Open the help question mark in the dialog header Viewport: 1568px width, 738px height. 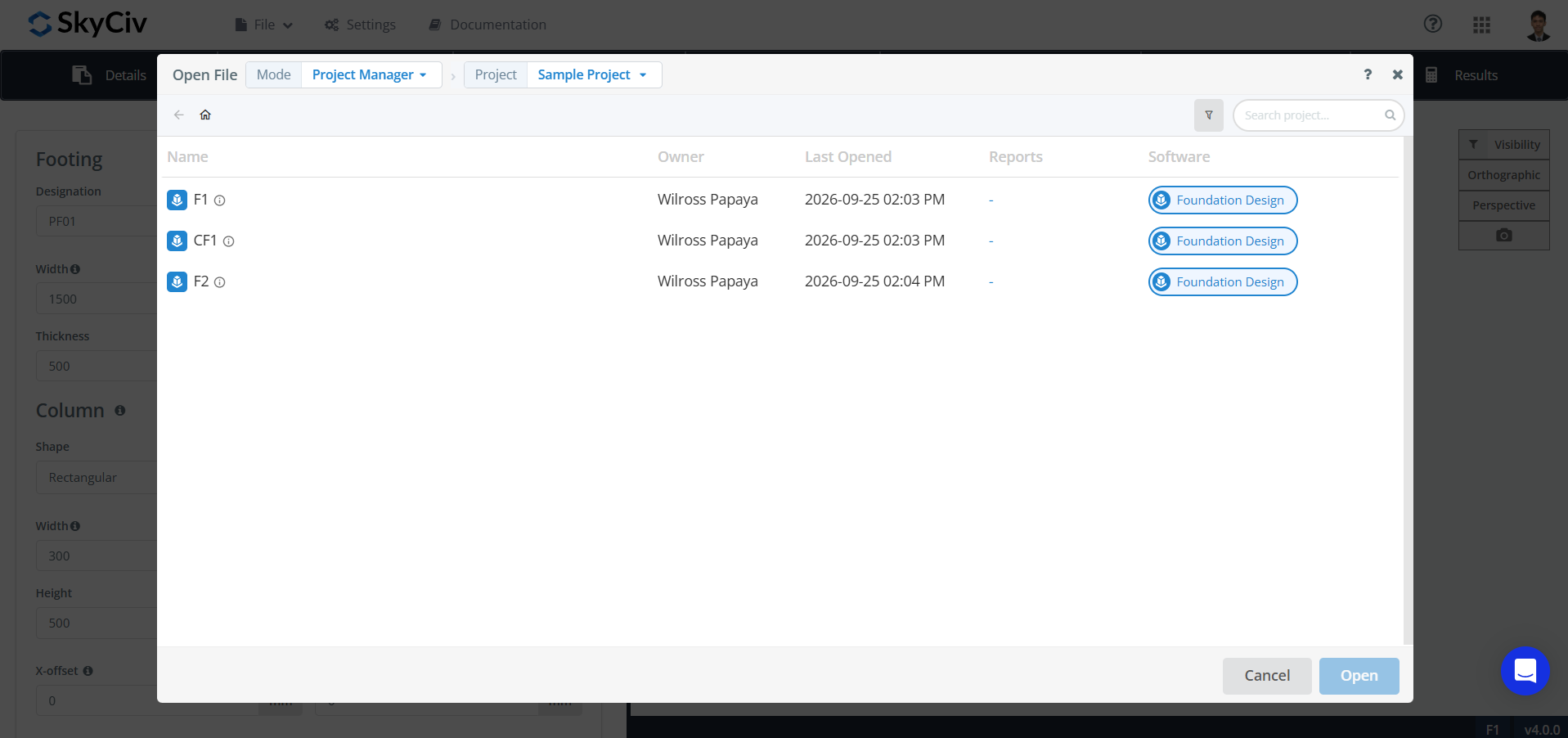coord(1368,74)
